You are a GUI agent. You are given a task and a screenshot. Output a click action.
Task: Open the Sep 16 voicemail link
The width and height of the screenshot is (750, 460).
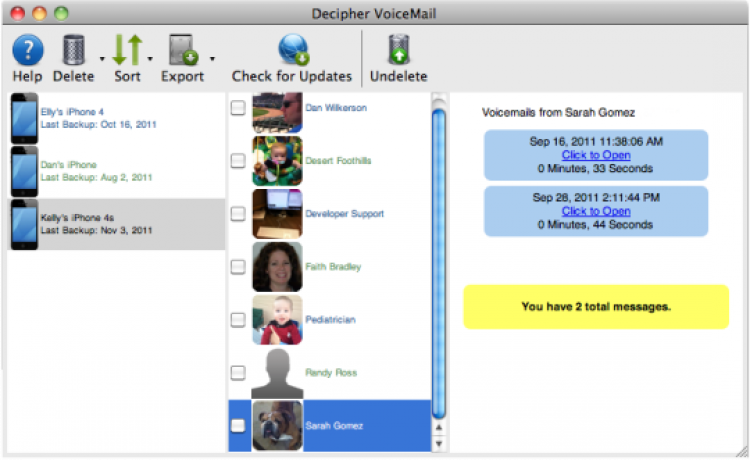click(x=596, y=155)
